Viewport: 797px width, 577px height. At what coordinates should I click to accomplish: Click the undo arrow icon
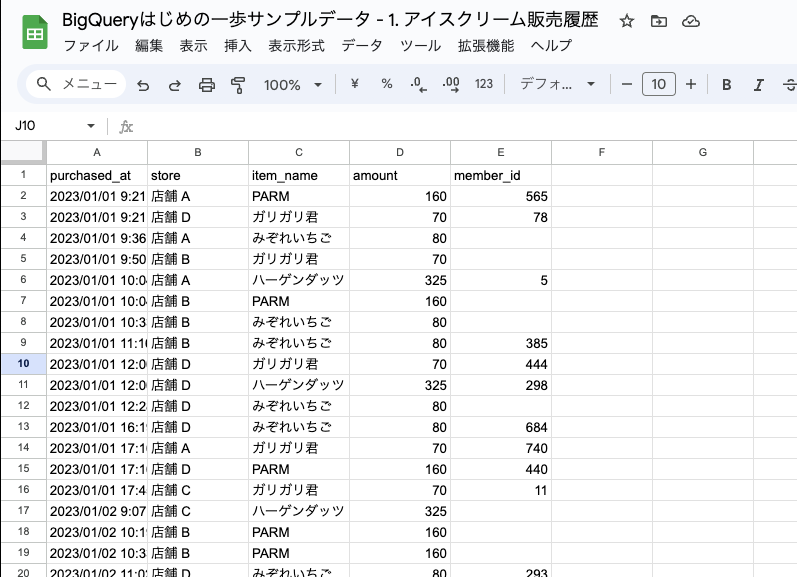point(143,85)
